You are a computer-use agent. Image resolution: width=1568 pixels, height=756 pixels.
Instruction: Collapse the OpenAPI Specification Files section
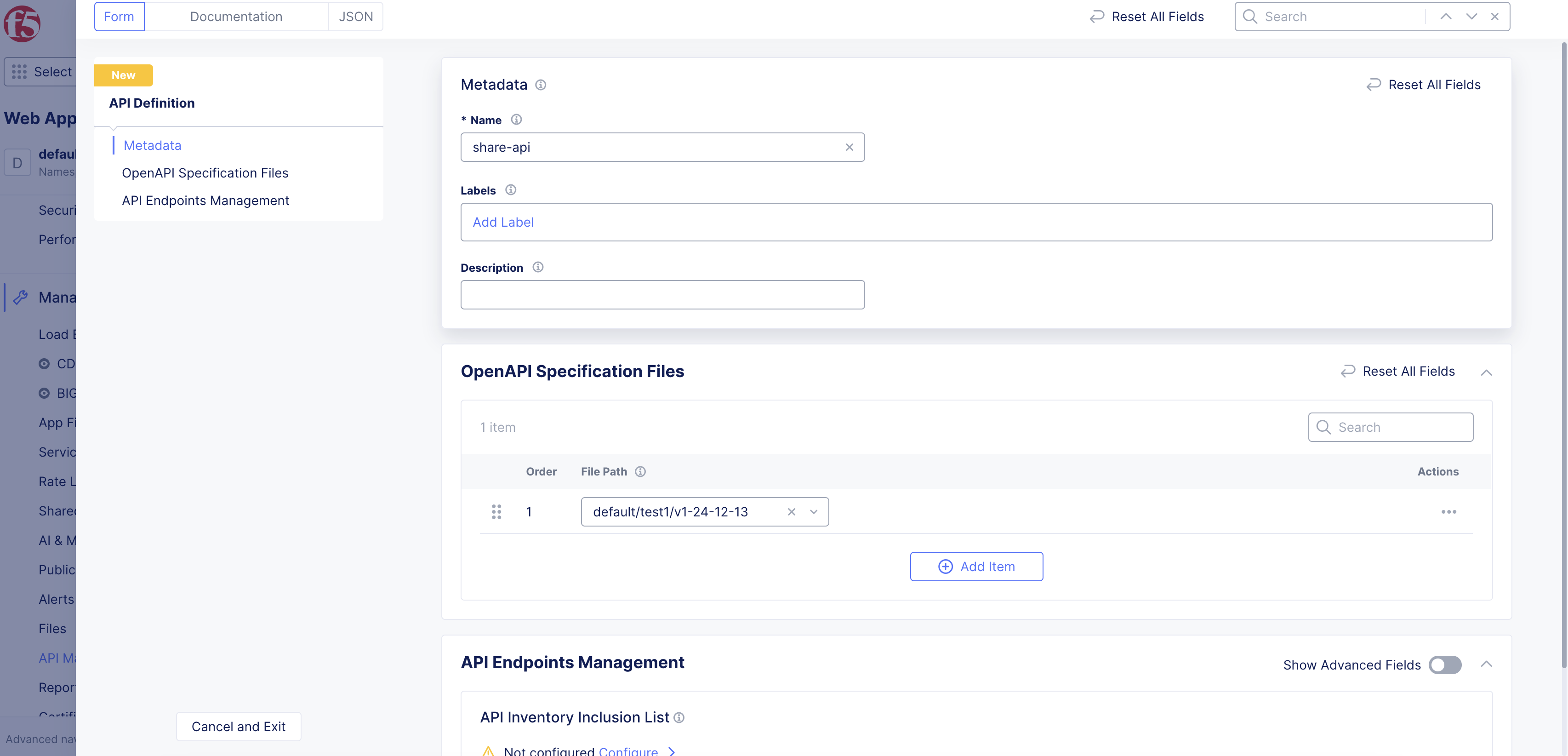tap(1487, 372)
